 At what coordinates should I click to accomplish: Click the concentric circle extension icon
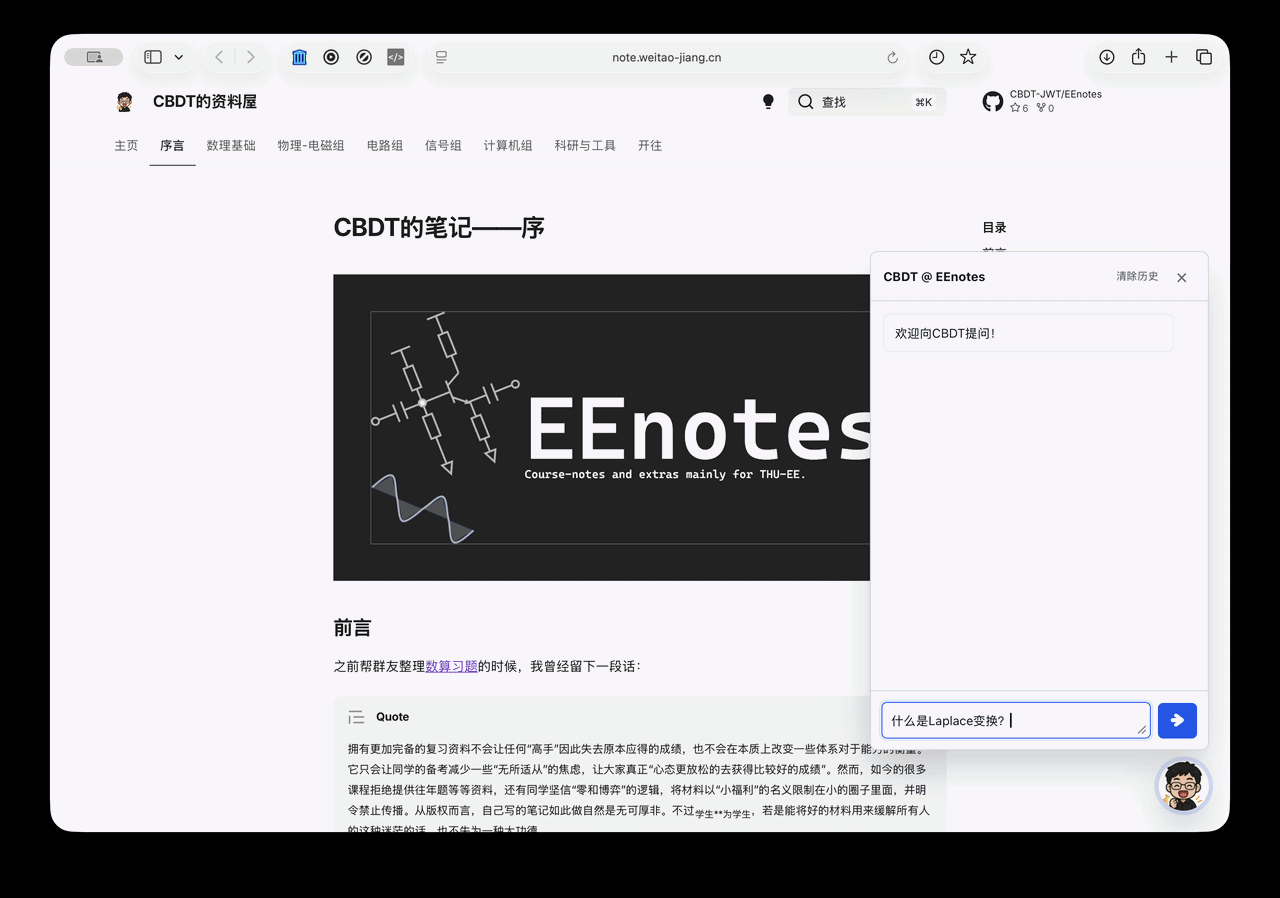(331, 57)
